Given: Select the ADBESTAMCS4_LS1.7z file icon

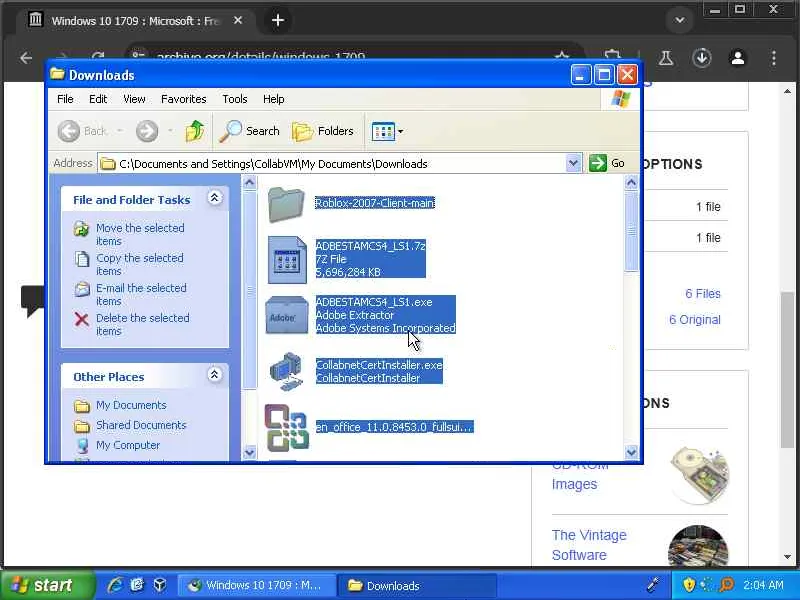Looking at the screenshot, I should point(287,260).
